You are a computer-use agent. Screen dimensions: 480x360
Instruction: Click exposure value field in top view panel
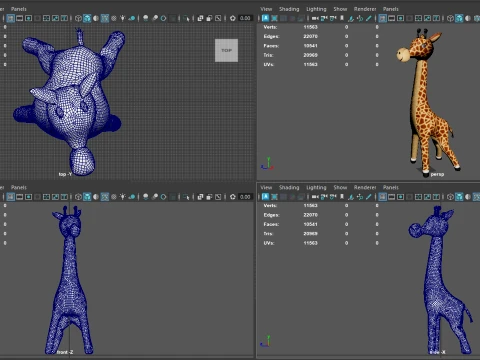[x=245, y=18]
